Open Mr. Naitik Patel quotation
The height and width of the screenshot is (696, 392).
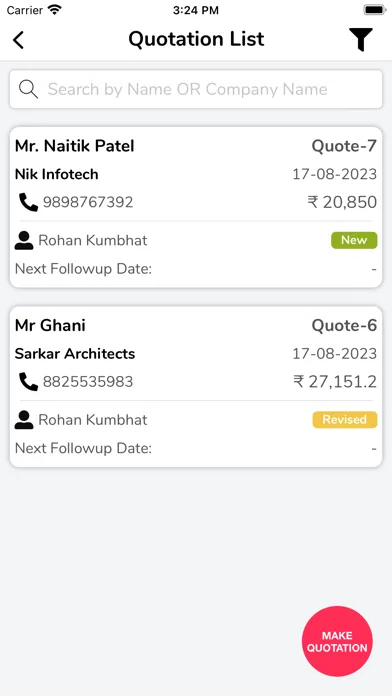click(x=196, y=207)
